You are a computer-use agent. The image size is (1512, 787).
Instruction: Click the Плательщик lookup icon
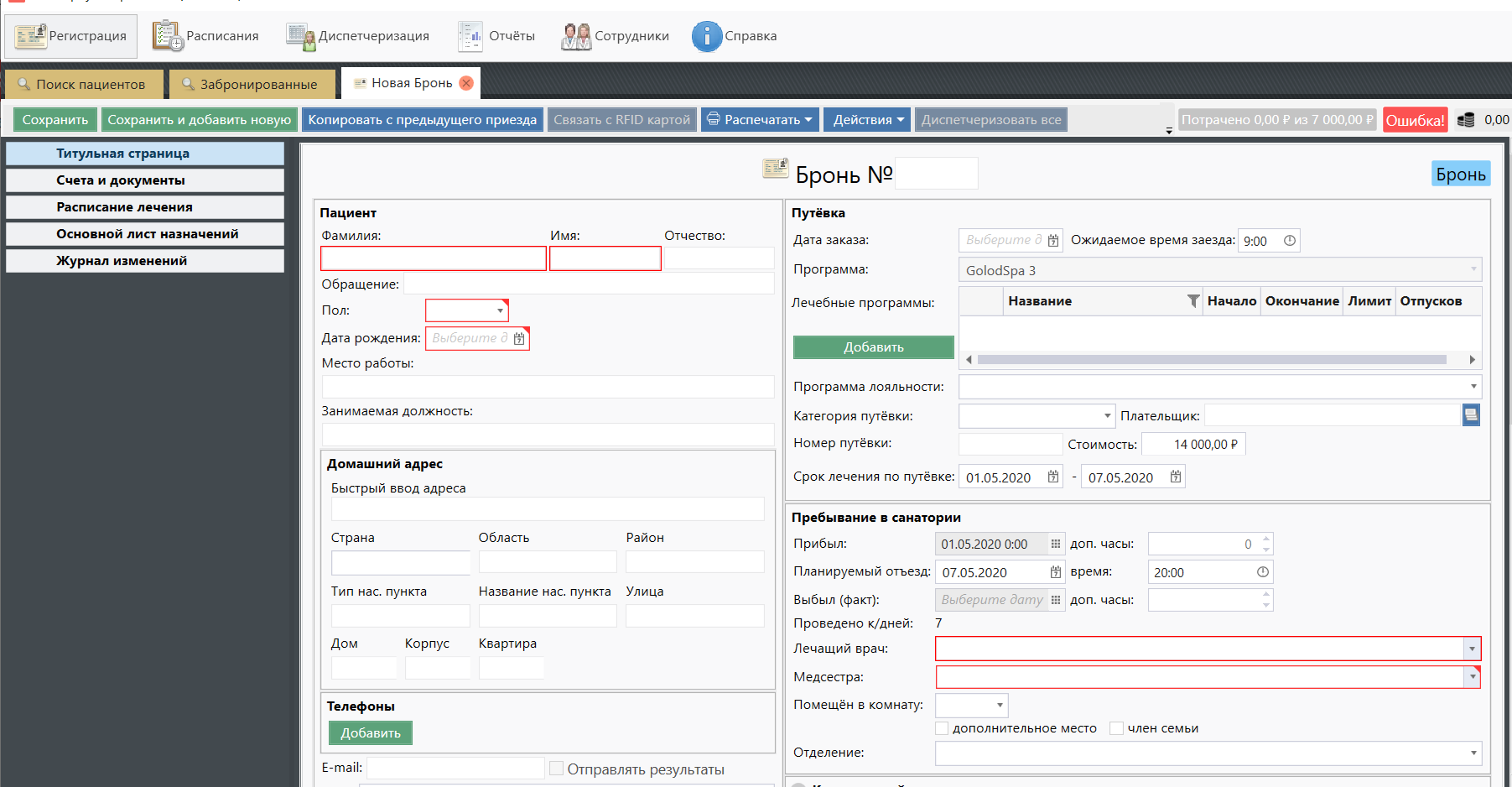(x=1471, y=415)
